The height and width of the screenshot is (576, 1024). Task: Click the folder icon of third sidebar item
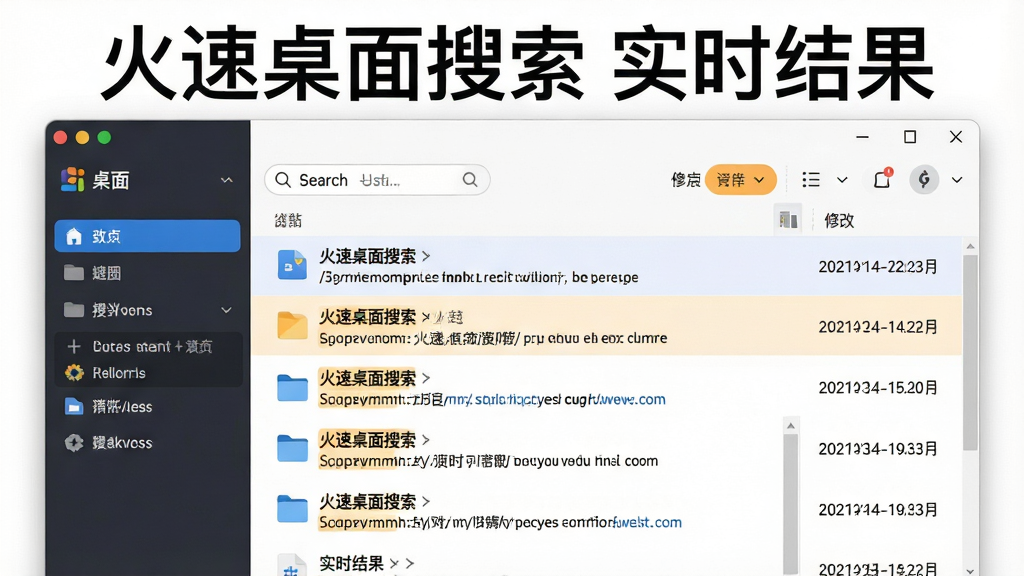click(74, 310)
